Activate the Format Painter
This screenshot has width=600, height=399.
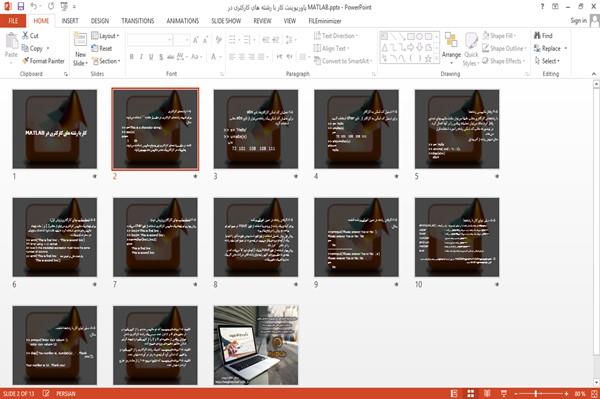tap(43, 61)
